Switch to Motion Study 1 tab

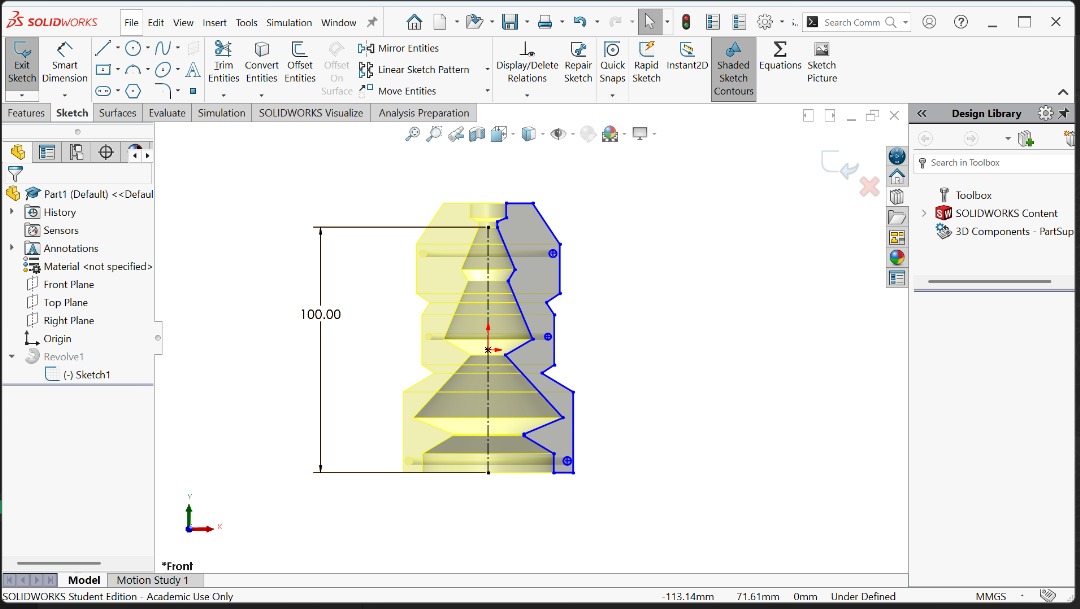pos(153,580)
